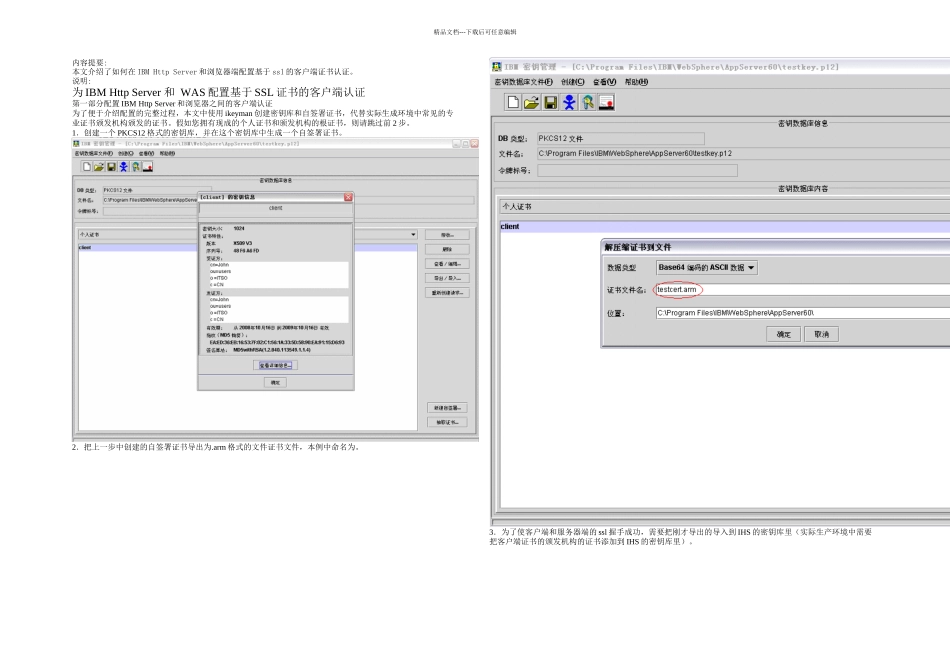Click the floppy save icon in the key-info window

[111, 167]
